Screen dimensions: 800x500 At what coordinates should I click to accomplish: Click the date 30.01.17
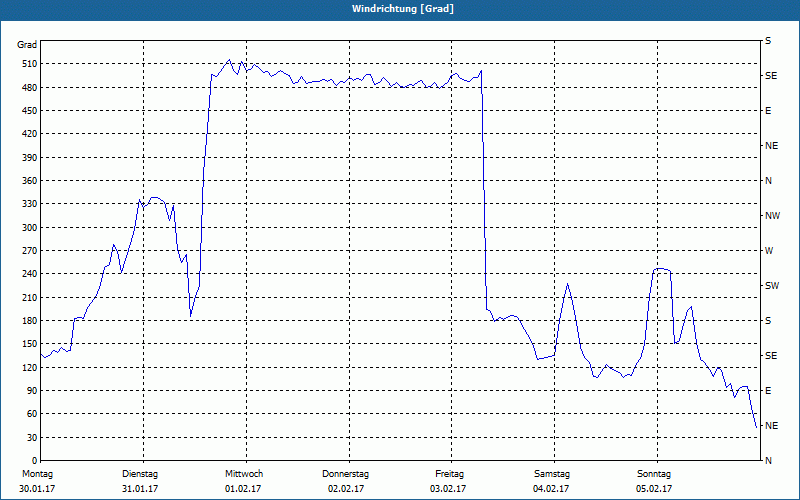pyautogui.click(x=37, y=489)
